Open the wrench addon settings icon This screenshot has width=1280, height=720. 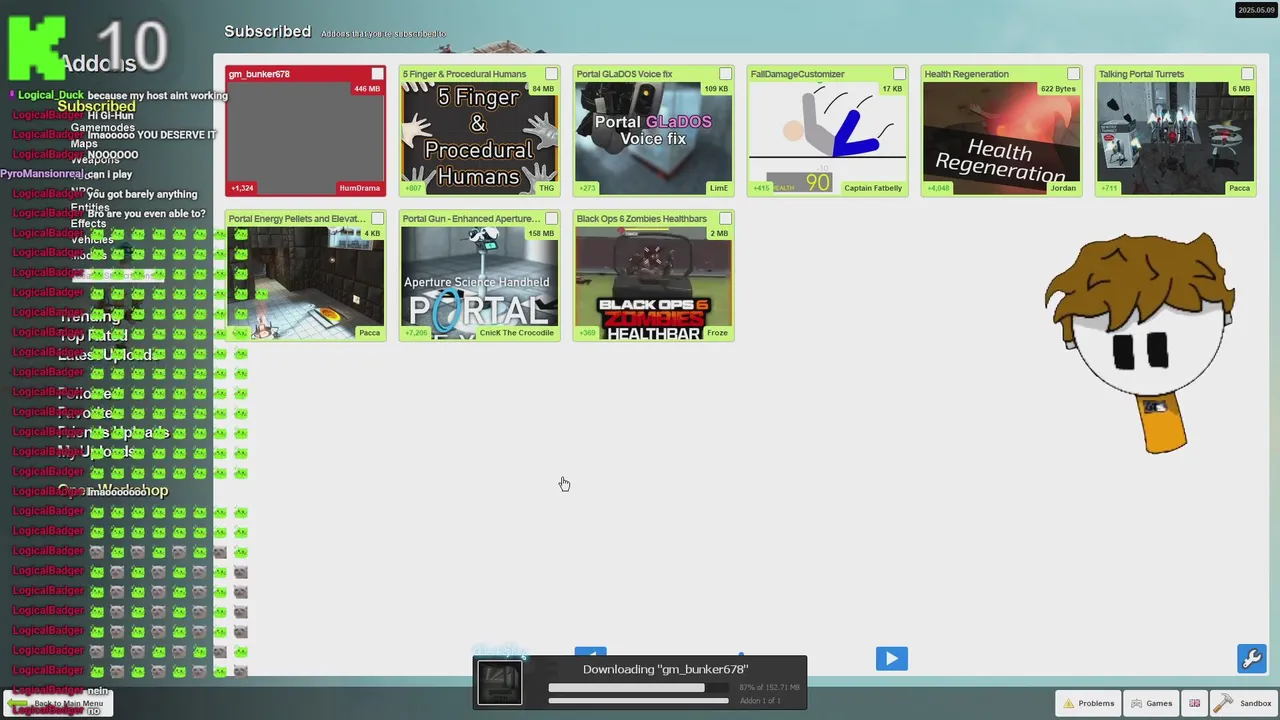[1252, 658]
